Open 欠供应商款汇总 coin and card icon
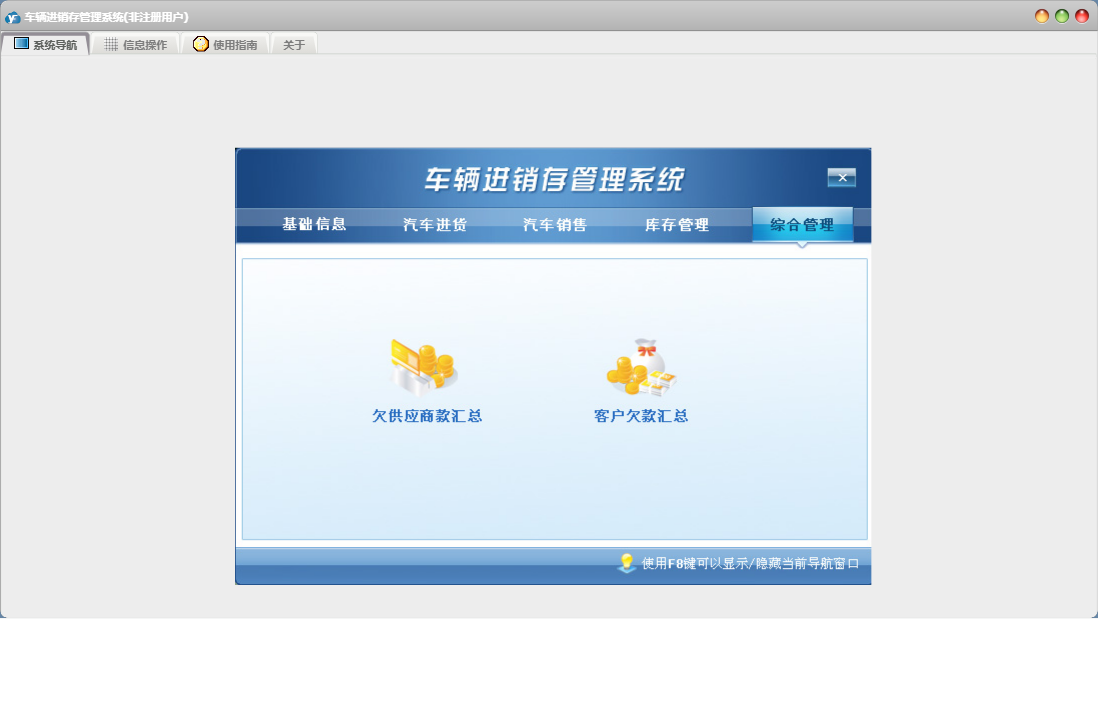This screenshot has width=1098, height=712. [x=424, y=366]
